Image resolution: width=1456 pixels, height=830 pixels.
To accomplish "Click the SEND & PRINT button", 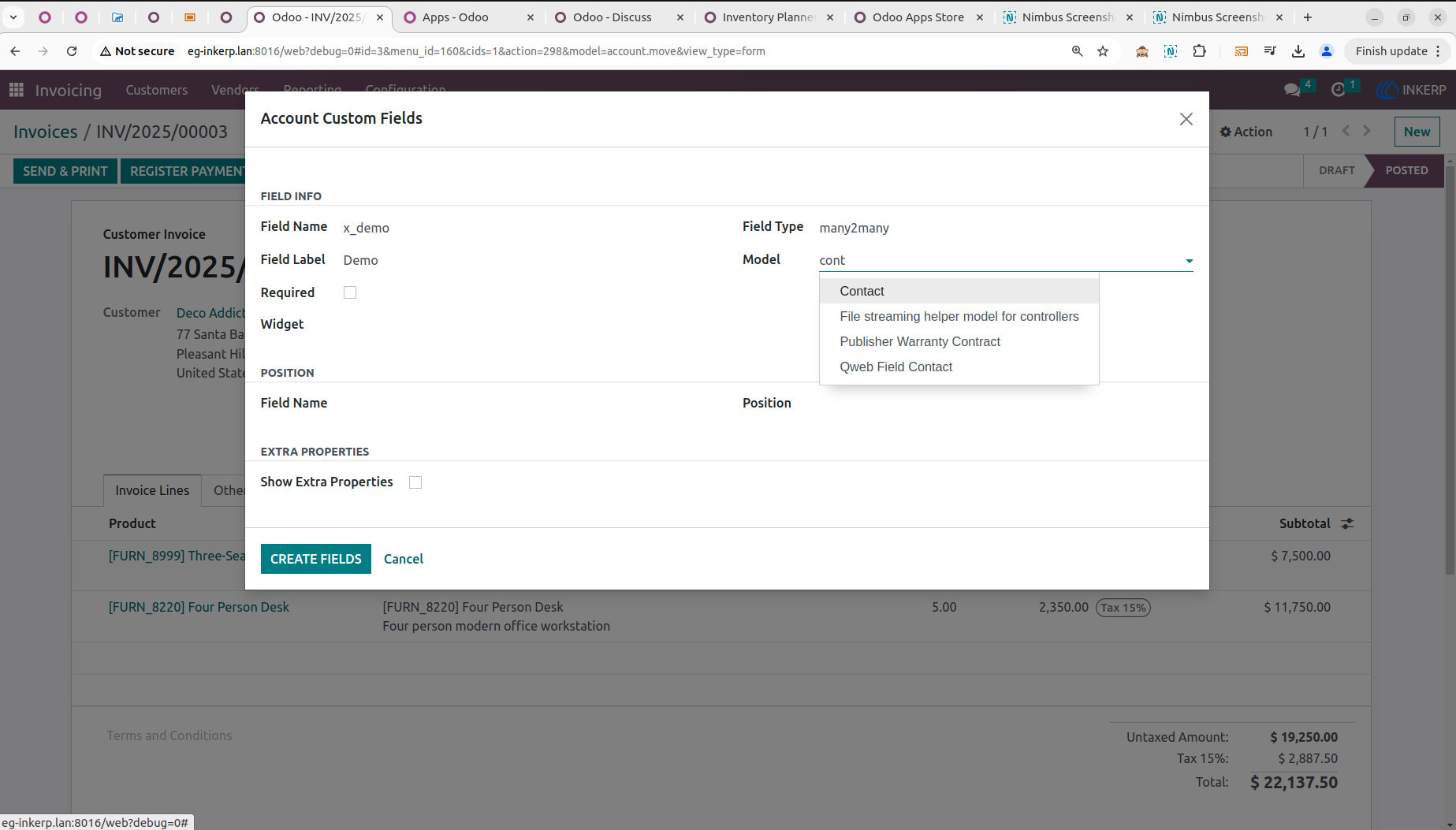I will point(65,171).
